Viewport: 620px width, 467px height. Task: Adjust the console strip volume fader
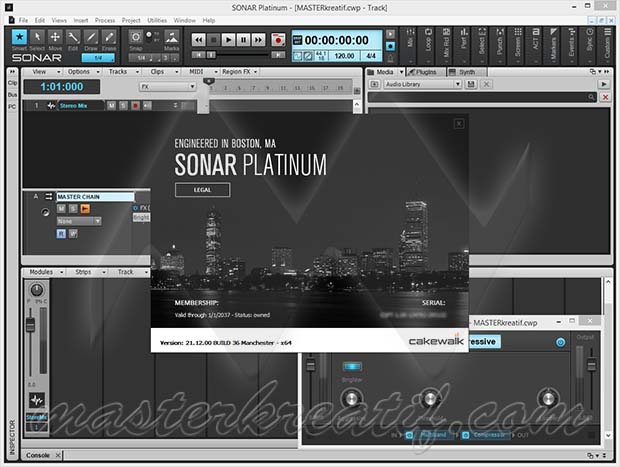pyautogui.click(x=30, y=325)
